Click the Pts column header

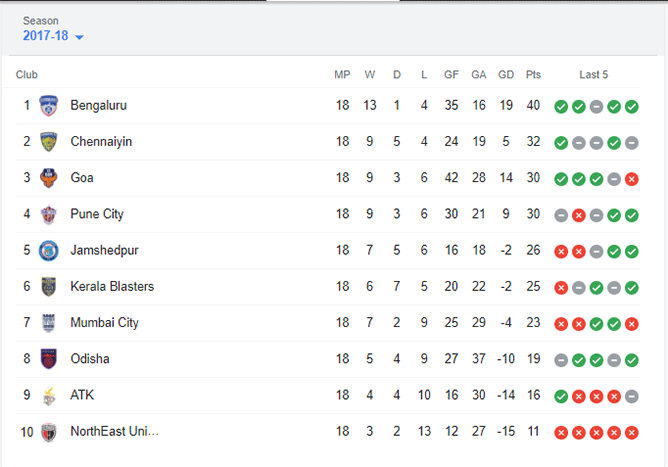(x=533, y=75)
